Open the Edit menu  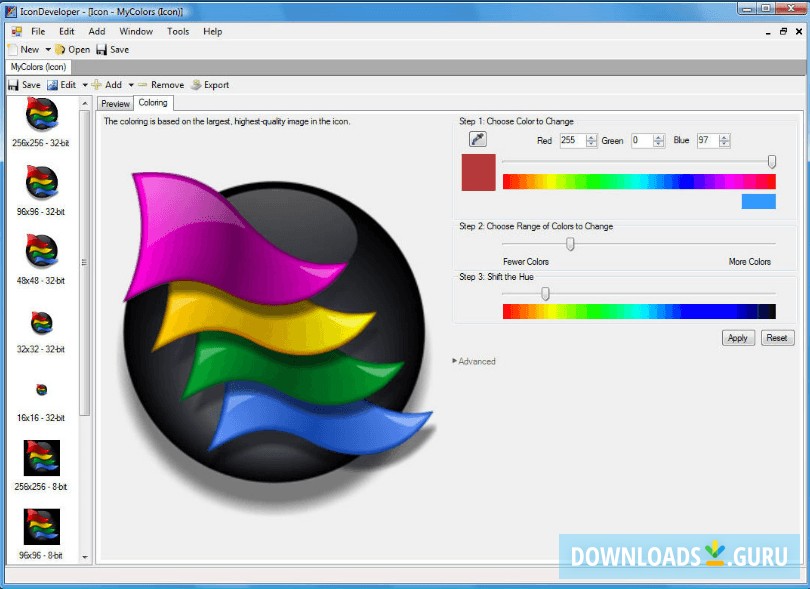(x=67, y=32)
